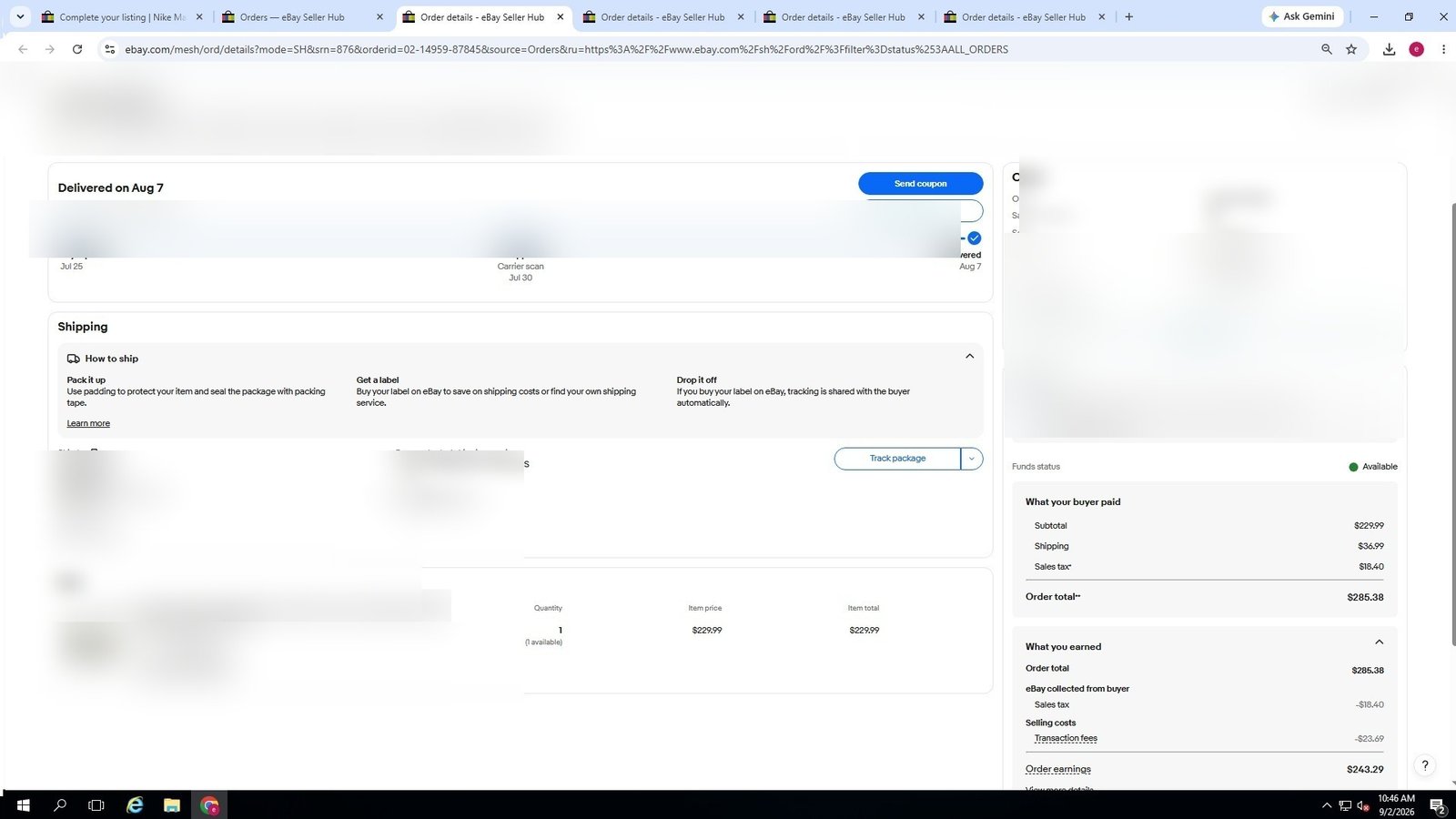
Task: Open the Order earnings link
Action: tap(1057, 769)
